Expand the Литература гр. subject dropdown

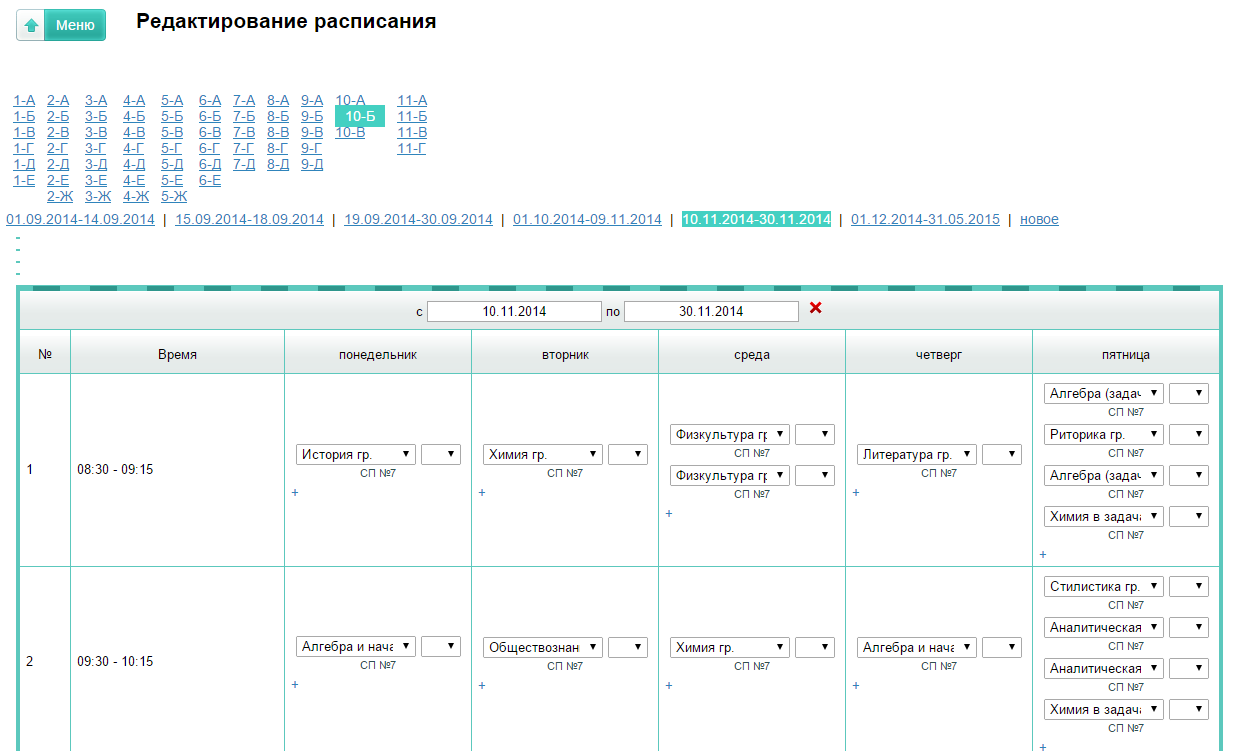tap(916, 455)
